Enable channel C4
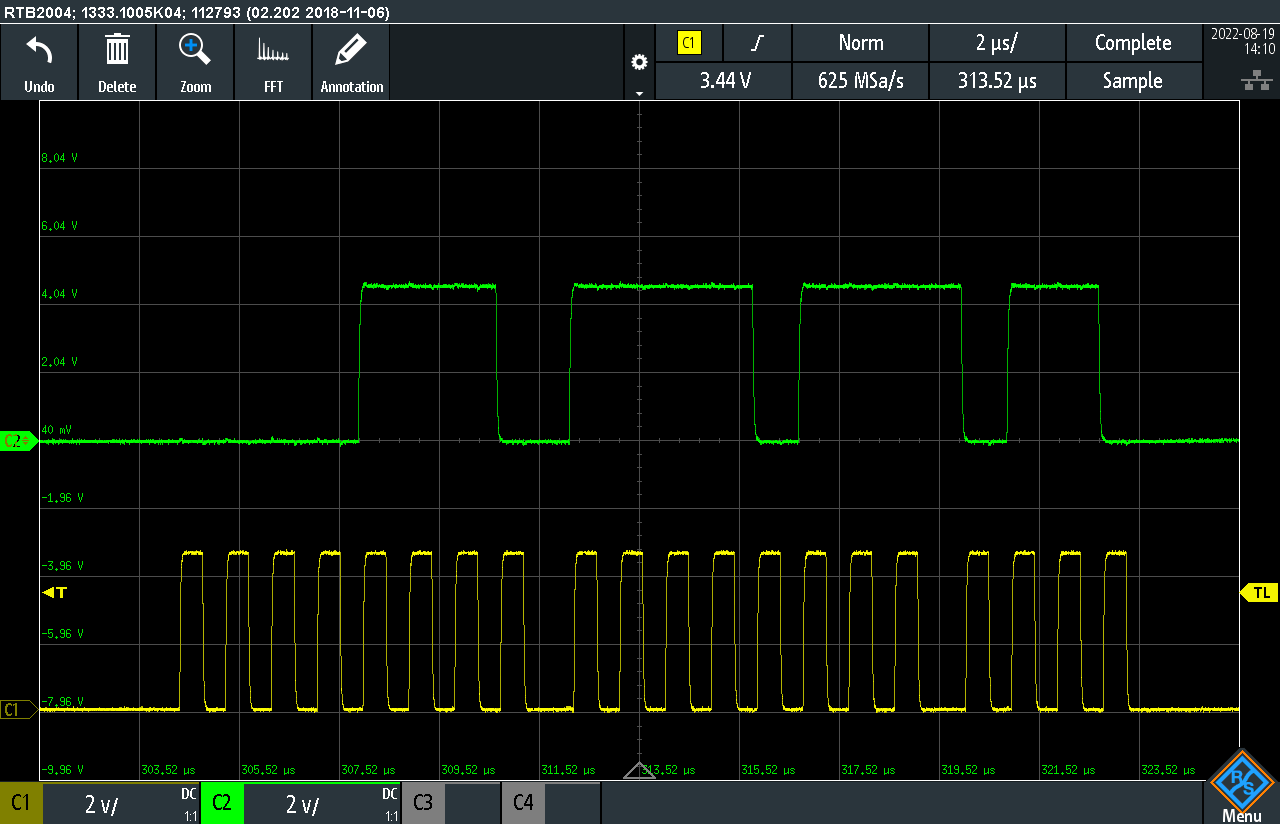 pos(523,803)
